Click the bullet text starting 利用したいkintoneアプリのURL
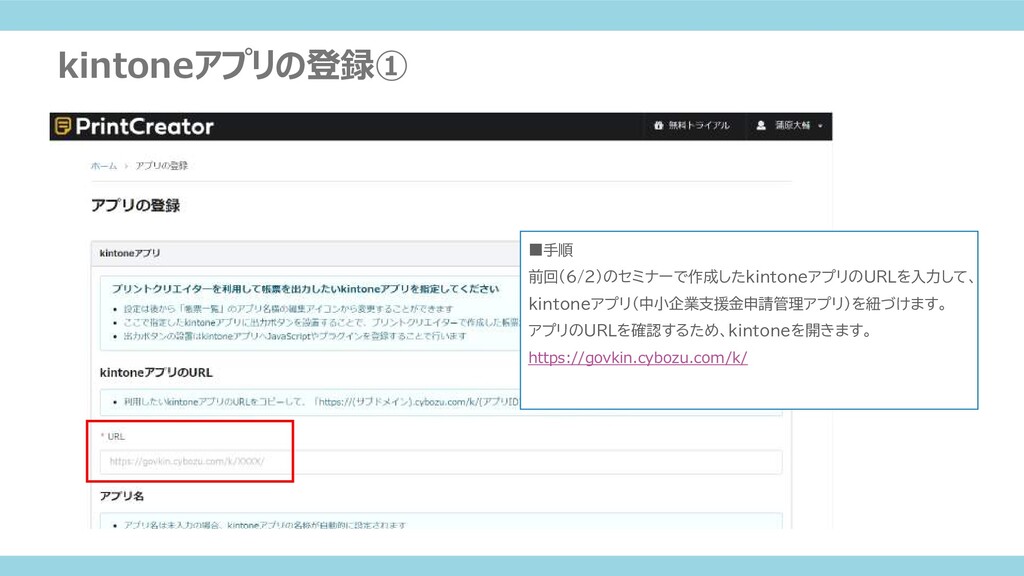Screen dimensions: 1024x576 tap(321, 402)
